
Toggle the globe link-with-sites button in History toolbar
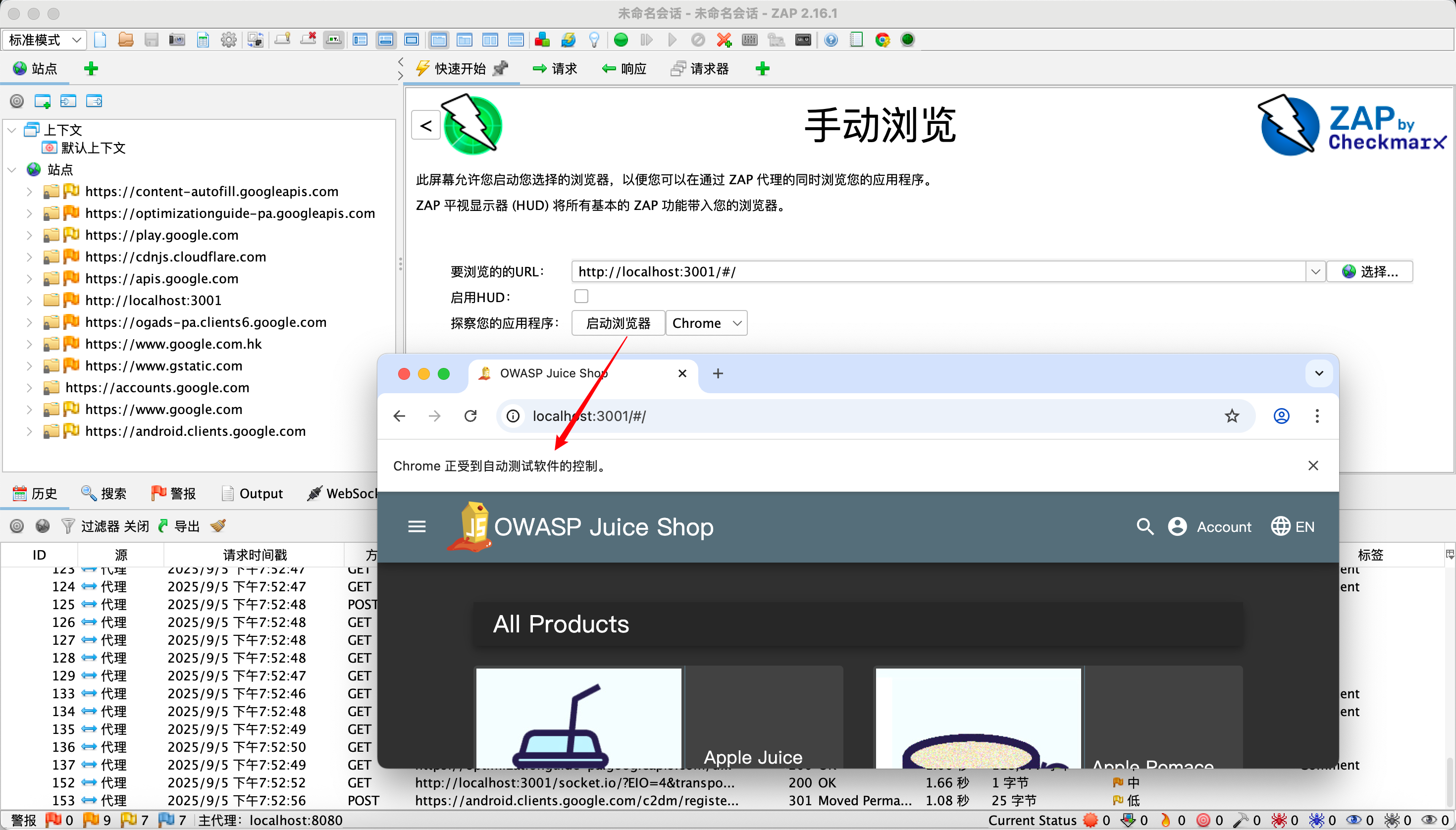click(42, 525)
